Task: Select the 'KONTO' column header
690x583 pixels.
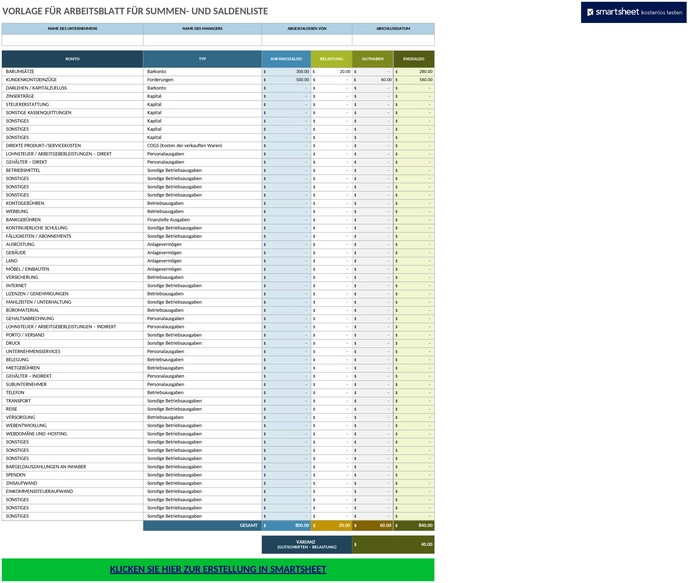Action: (72, 59)
